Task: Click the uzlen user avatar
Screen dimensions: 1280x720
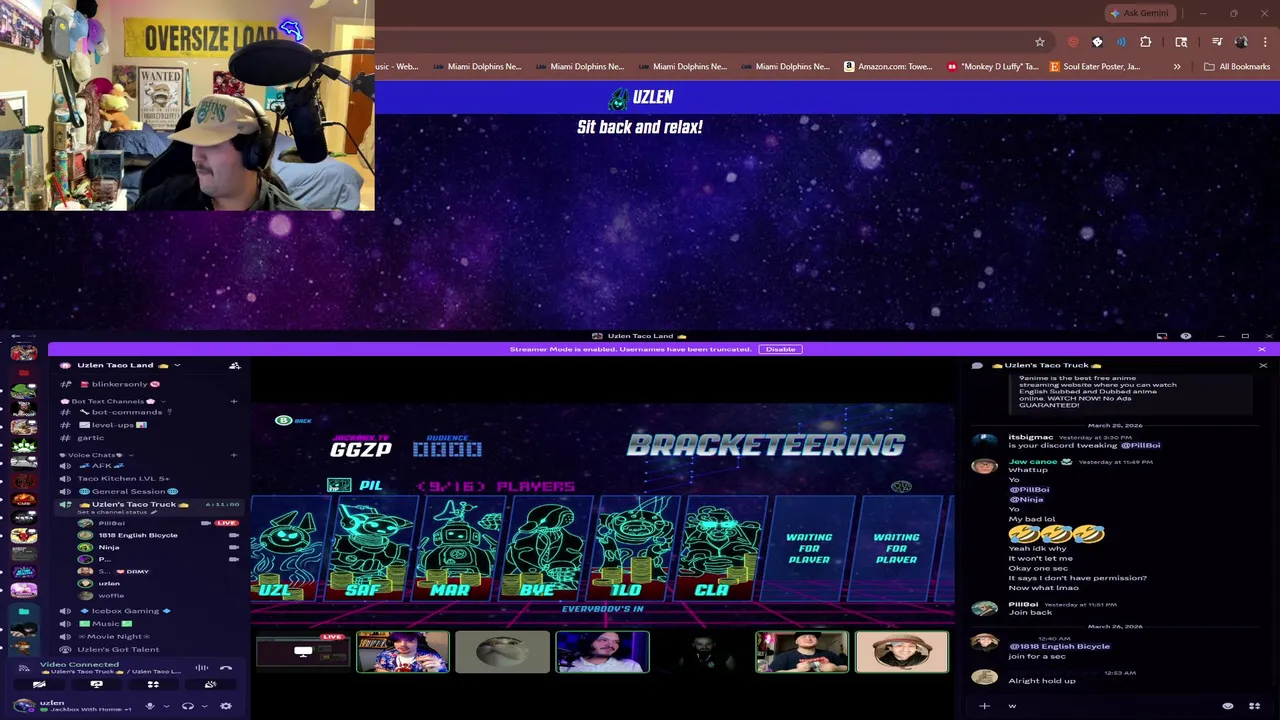Action: [x=24, y=705]
